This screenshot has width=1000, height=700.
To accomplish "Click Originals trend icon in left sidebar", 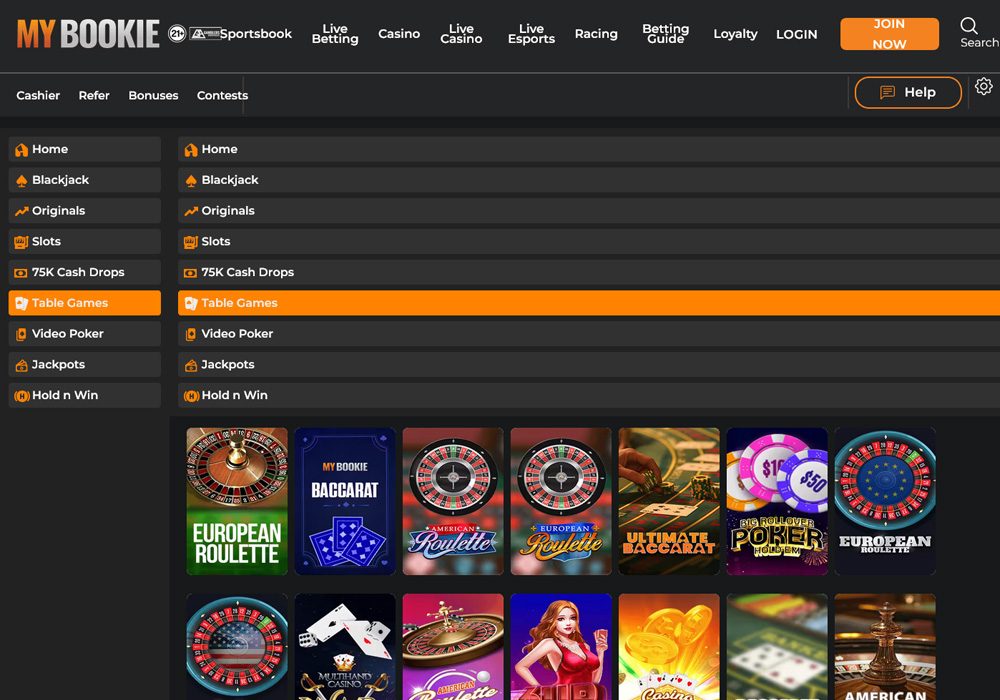I will coord(22,212).
